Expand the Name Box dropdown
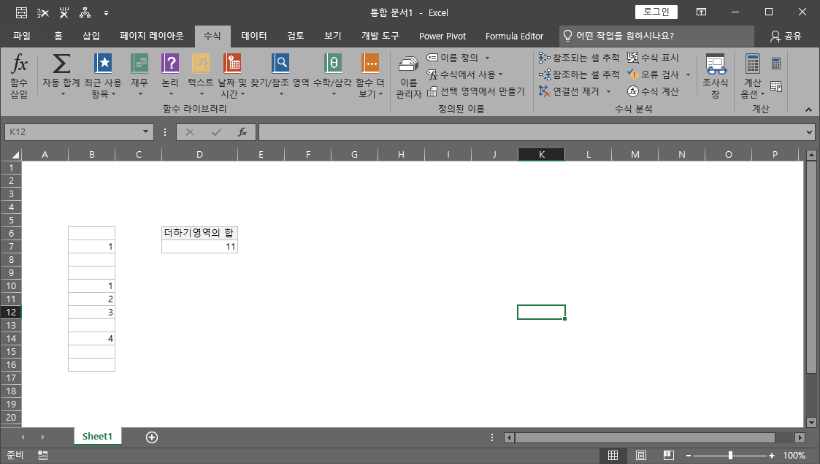The height and width of the screenshot is (464, 820). click(x=145, y=132)
